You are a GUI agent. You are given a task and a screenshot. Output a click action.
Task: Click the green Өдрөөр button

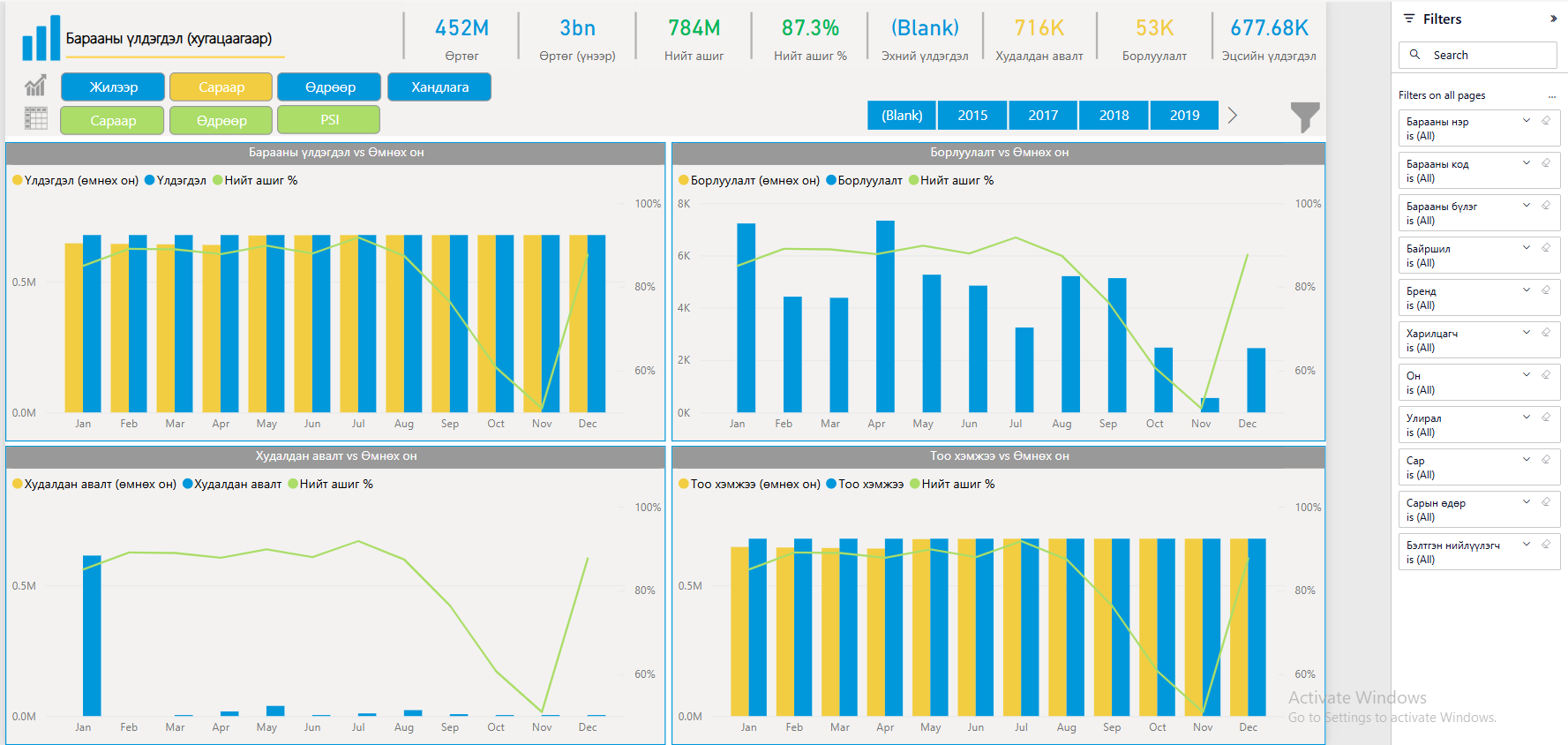221,120
